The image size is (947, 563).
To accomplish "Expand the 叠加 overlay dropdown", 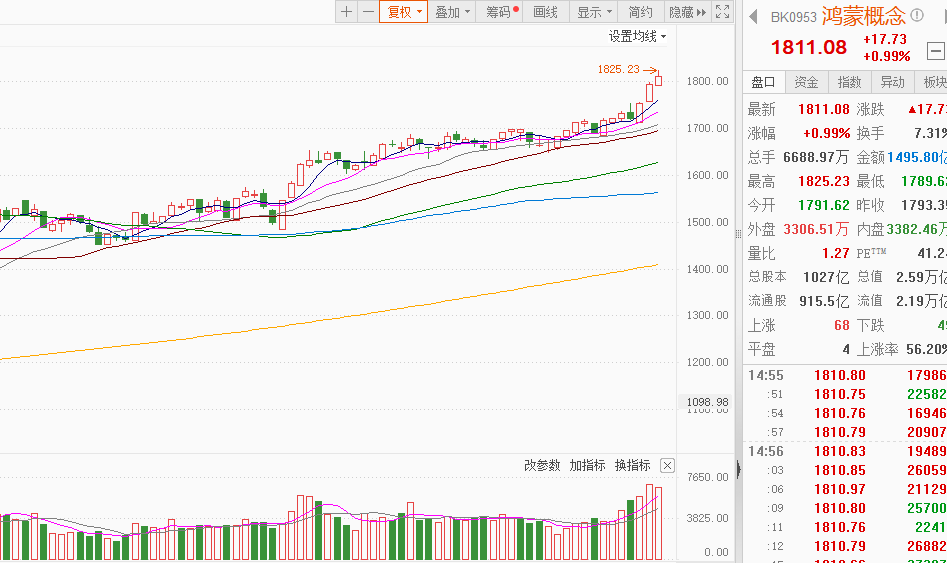I will coord(453,12).
